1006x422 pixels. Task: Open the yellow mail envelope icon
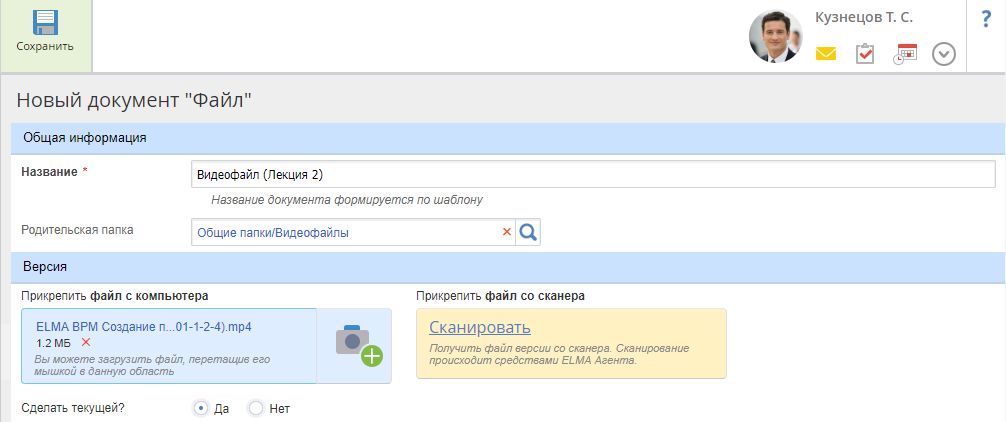coord(826,54)
